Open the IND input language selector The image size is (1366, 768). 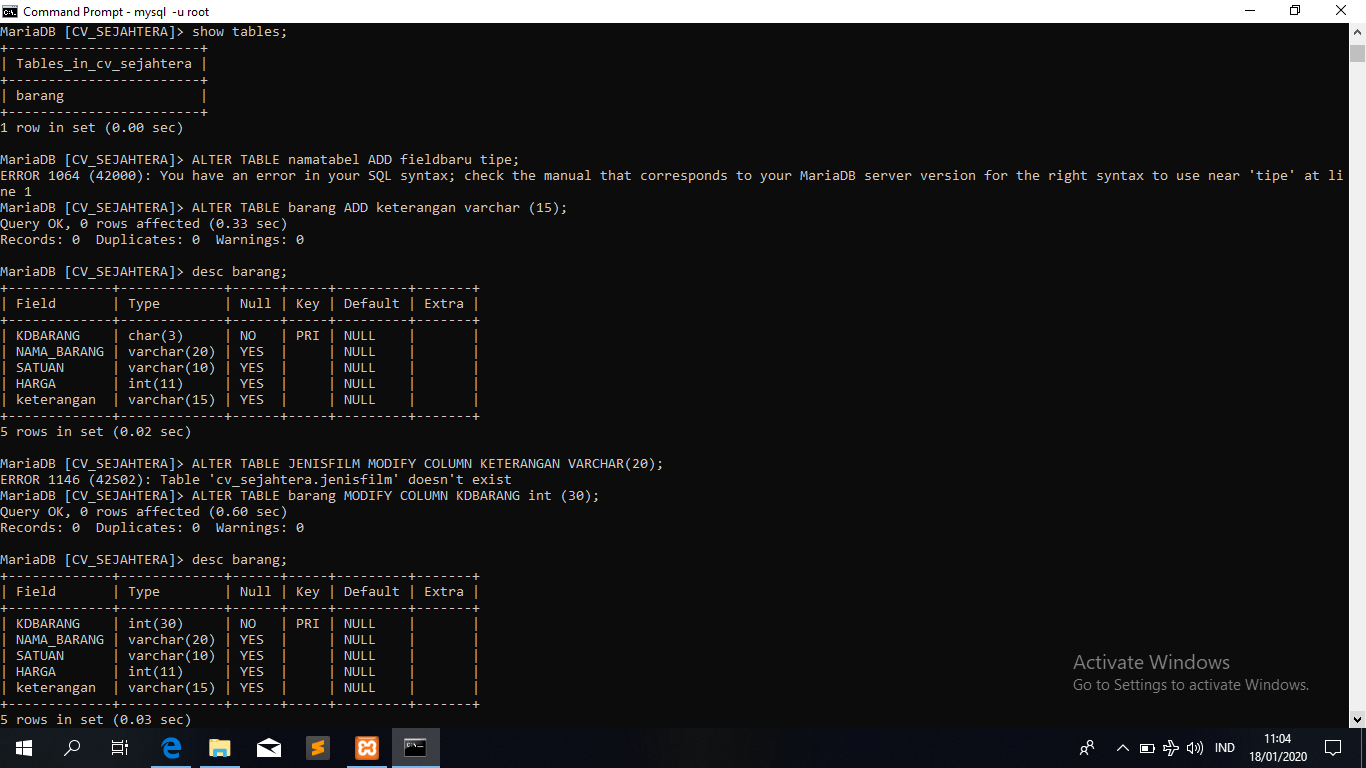click(1225, 748)
